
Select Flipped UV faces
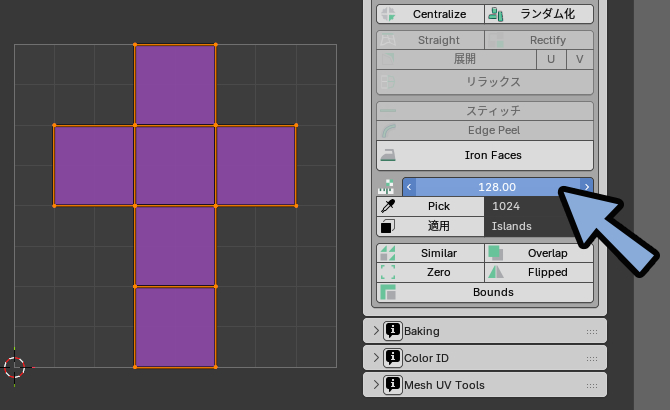[539, 272]
